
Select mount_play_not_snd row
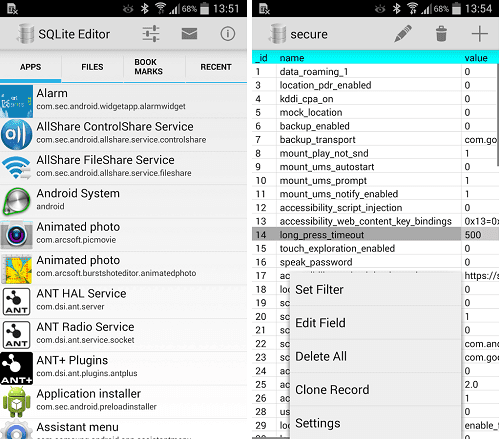click(375, 153)
